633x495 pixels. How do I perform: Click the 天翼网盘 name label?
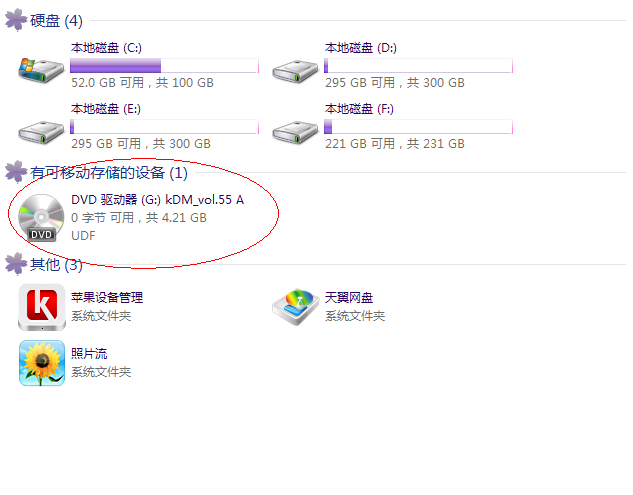tap(349, 298)
